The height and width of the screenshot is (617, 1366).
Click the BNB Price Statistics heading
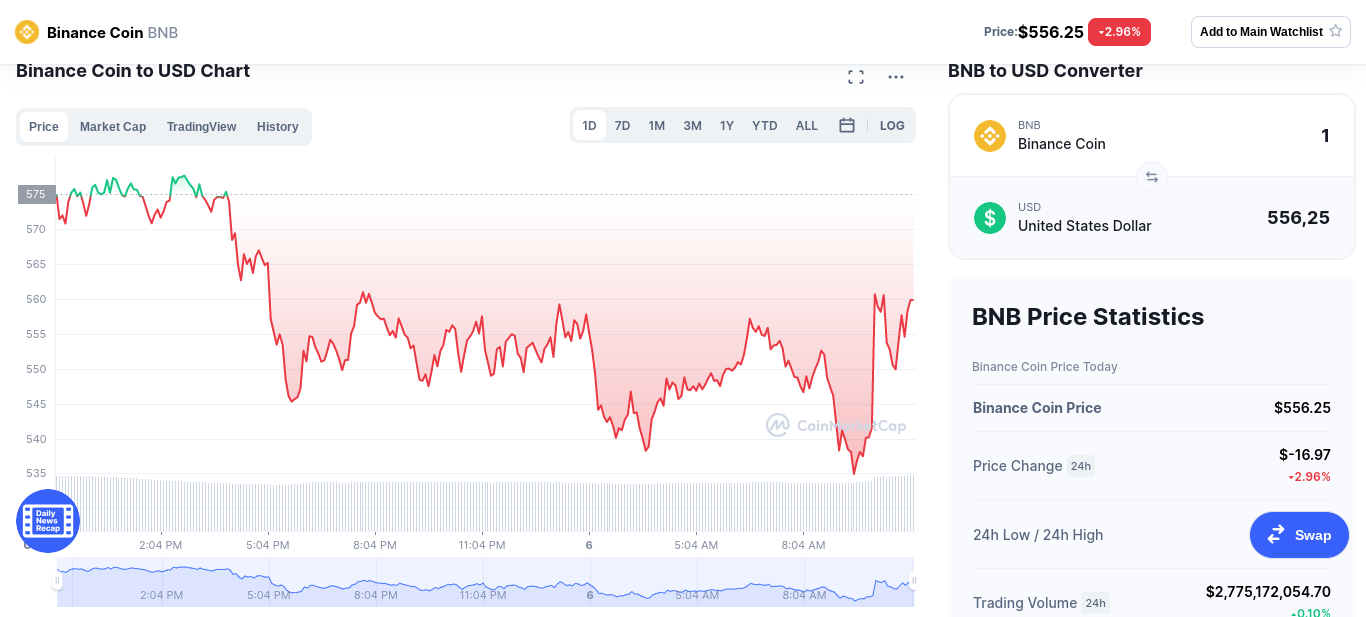tap(1088, 317)
